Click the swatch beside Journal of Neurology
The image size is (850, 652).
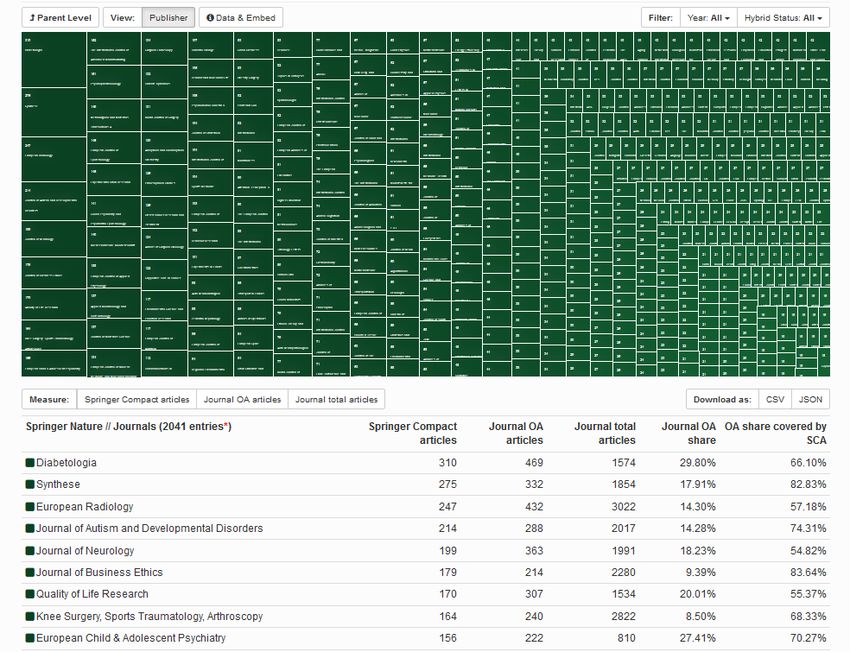click(x=30, y=551)
